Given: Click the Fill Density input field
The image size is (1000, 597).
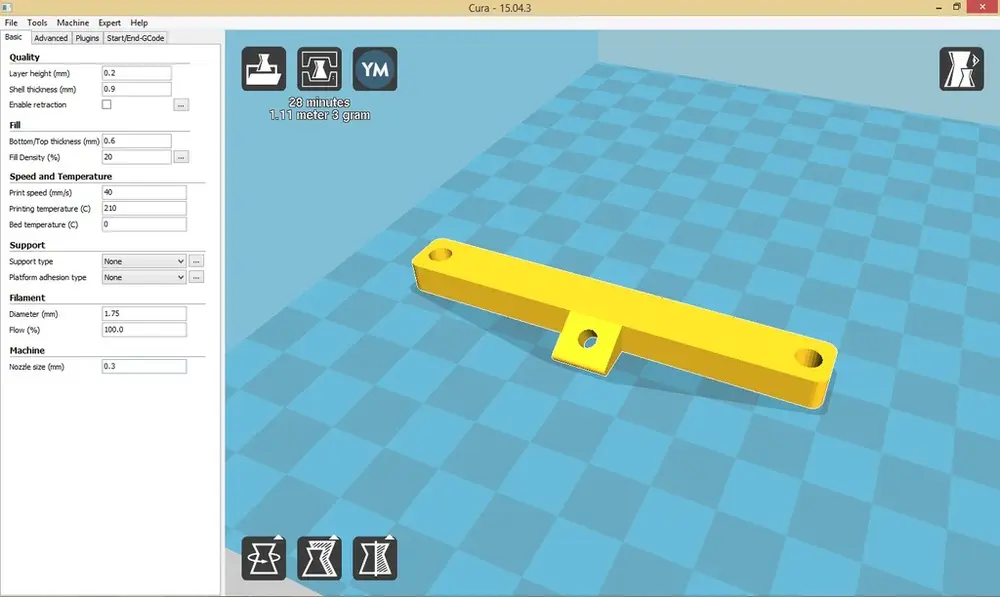Looking at the screenshot, I should tap(136, 157).
